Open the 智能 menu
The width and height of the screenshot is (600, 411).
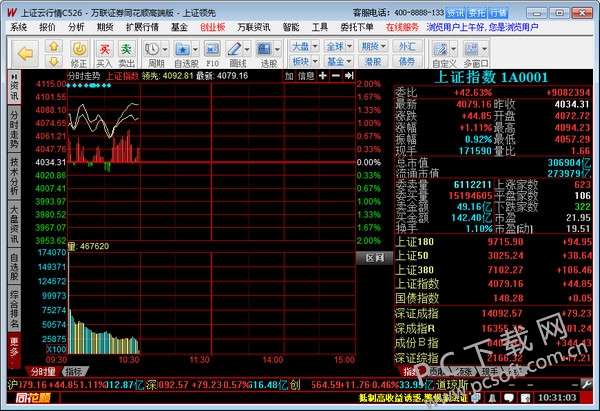pos(291,27)
